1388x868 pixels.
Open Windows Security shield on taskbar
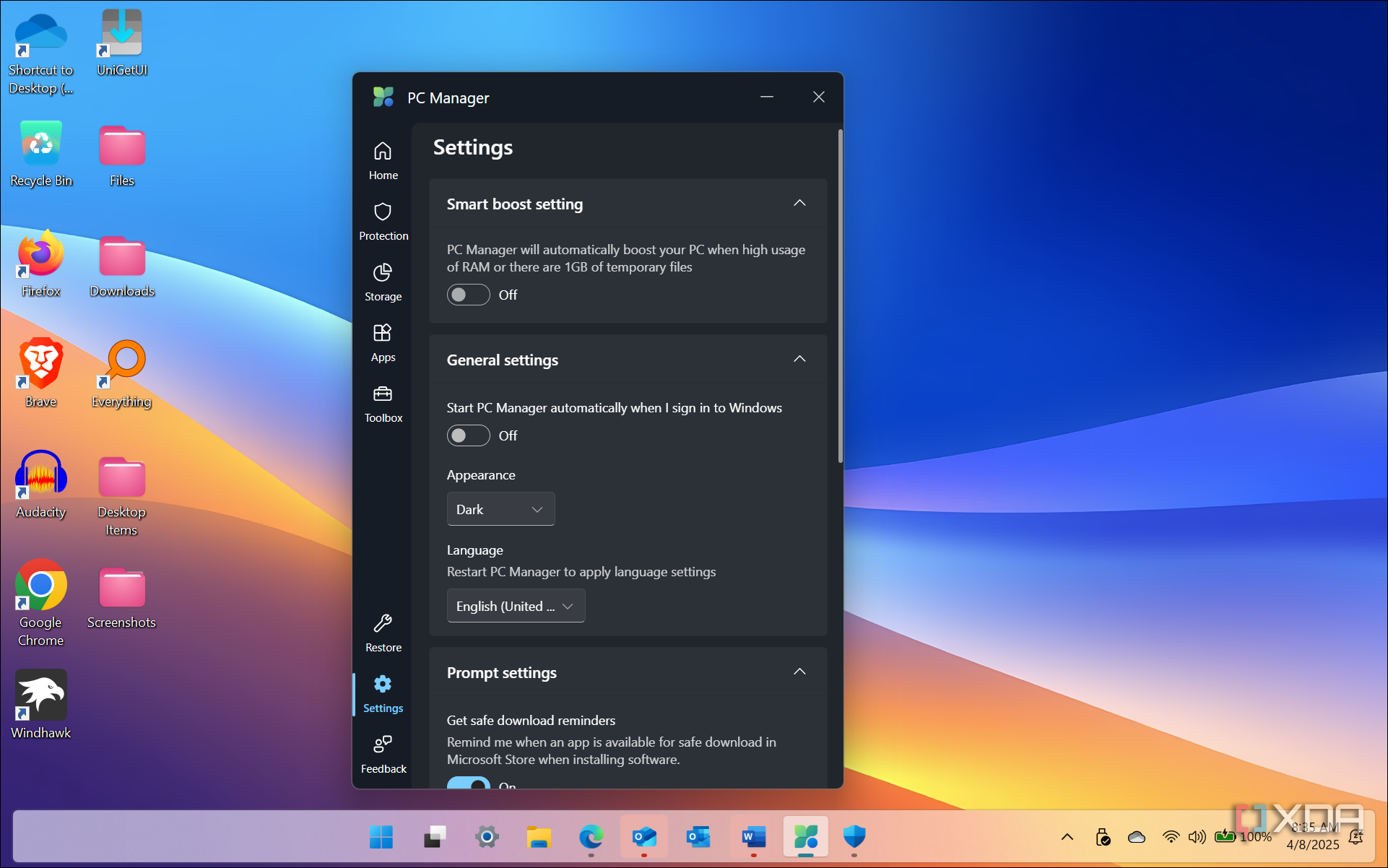(x=854, y=837)
